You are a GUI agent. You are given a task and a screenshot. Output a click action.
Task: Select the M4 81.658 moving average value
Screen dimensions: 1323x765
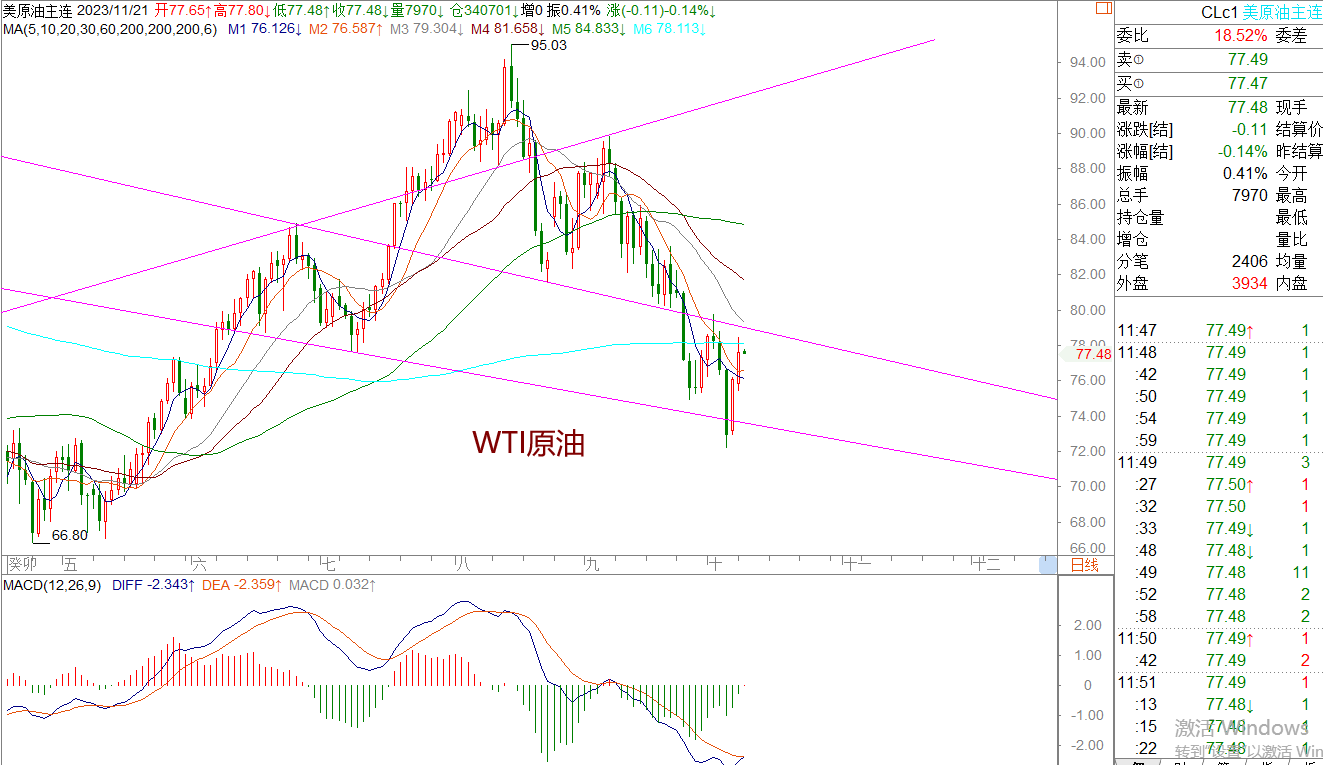[507, 29]
